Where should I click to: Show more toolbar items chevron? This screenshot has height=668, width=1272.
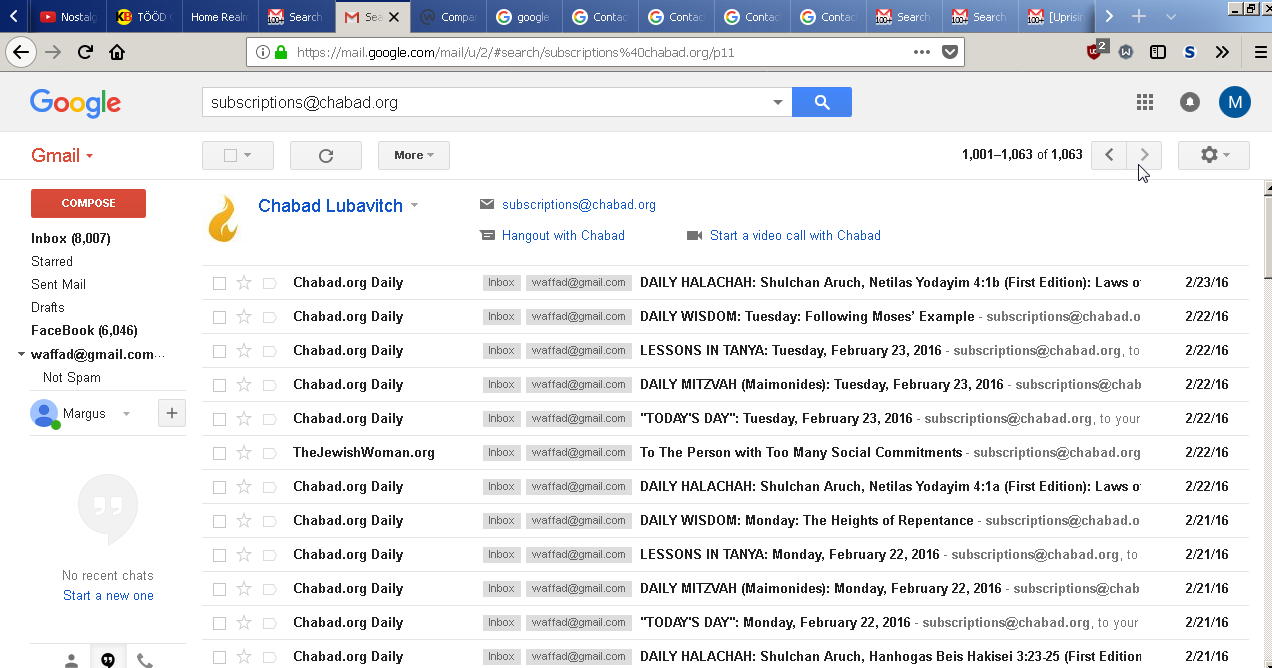coord(1222,52)
